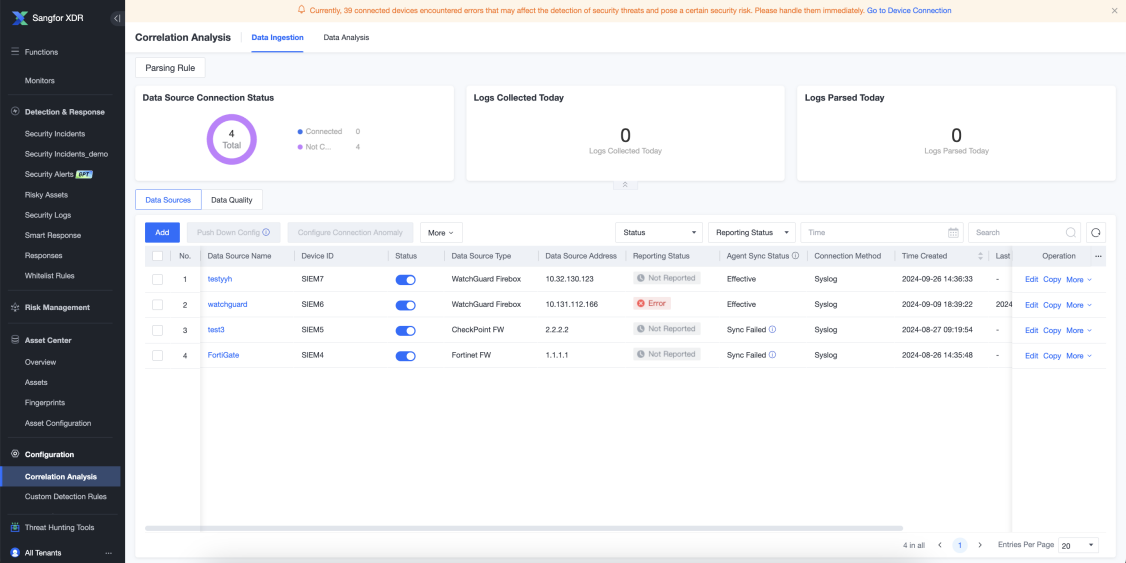1126x563 pixels.
Task: Collapse the sidebar with double-arrow icon
Action: tap(116, 18)
